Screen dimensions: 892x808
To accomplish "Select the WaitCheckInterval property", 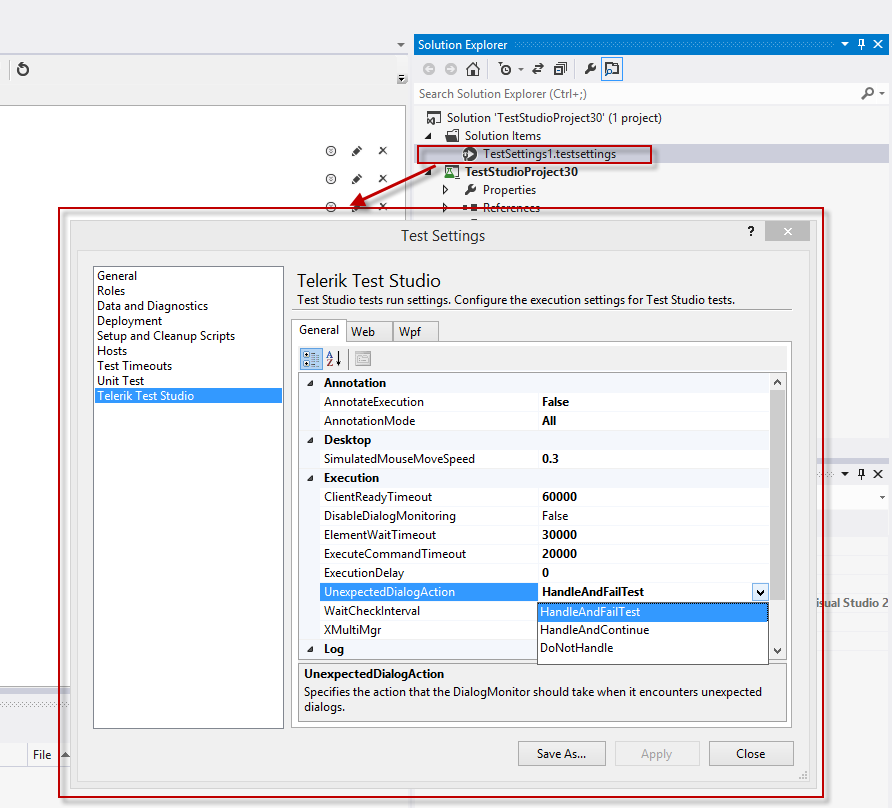I will pyautogui.click(x=371, y=611).
